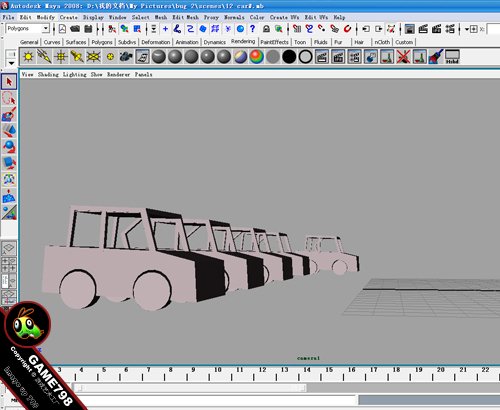The image size is (500, 410).
Task: Switch to the PaintEffects shelf tab
Action: point(274,42)
